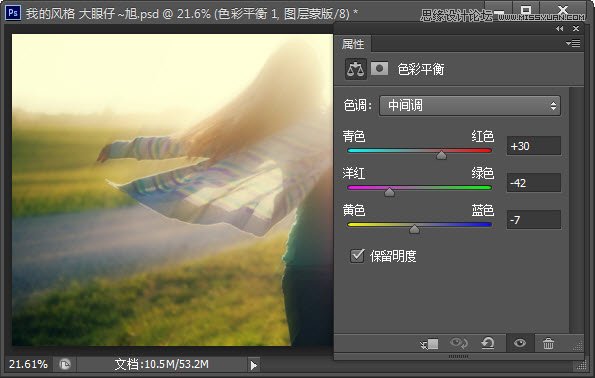The image size is (595, 378).
Task: Click the panel resize grip bar
Action: pos(458,356)
